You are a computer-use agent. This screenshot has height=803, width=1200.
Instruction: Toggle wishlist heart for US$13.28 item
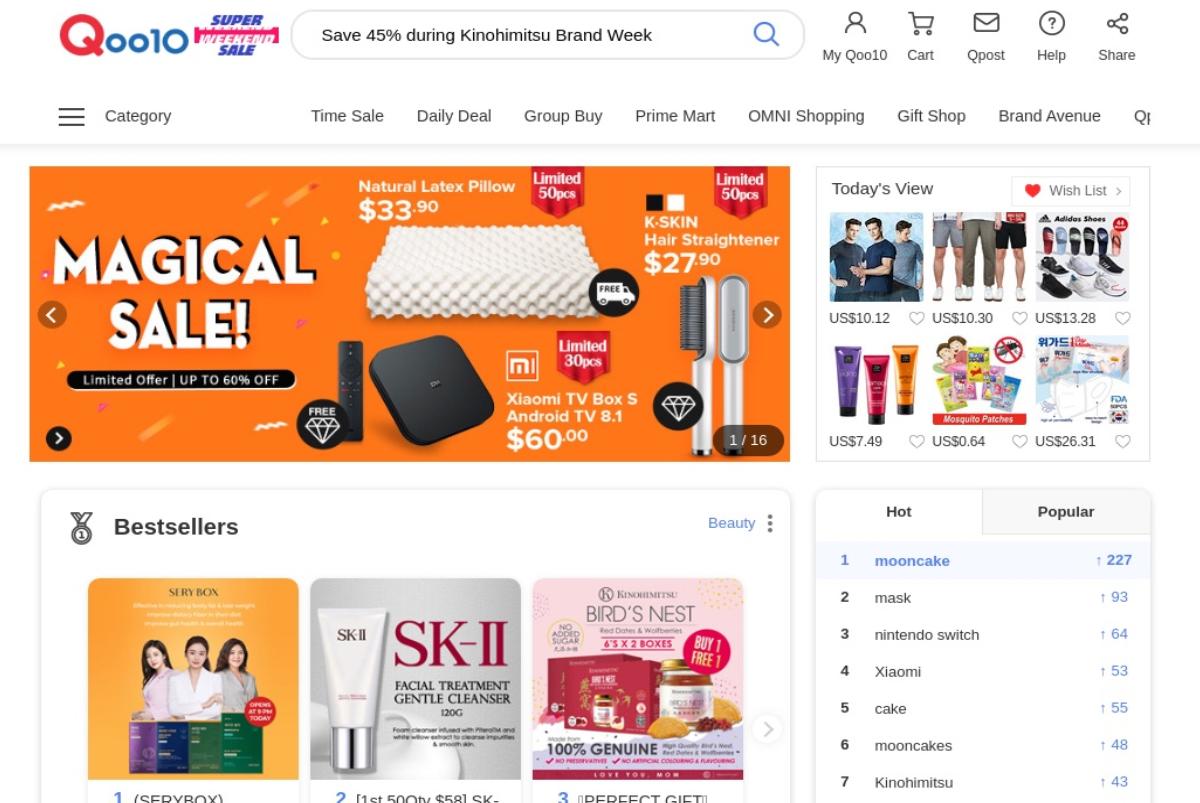click(1122, 318)
